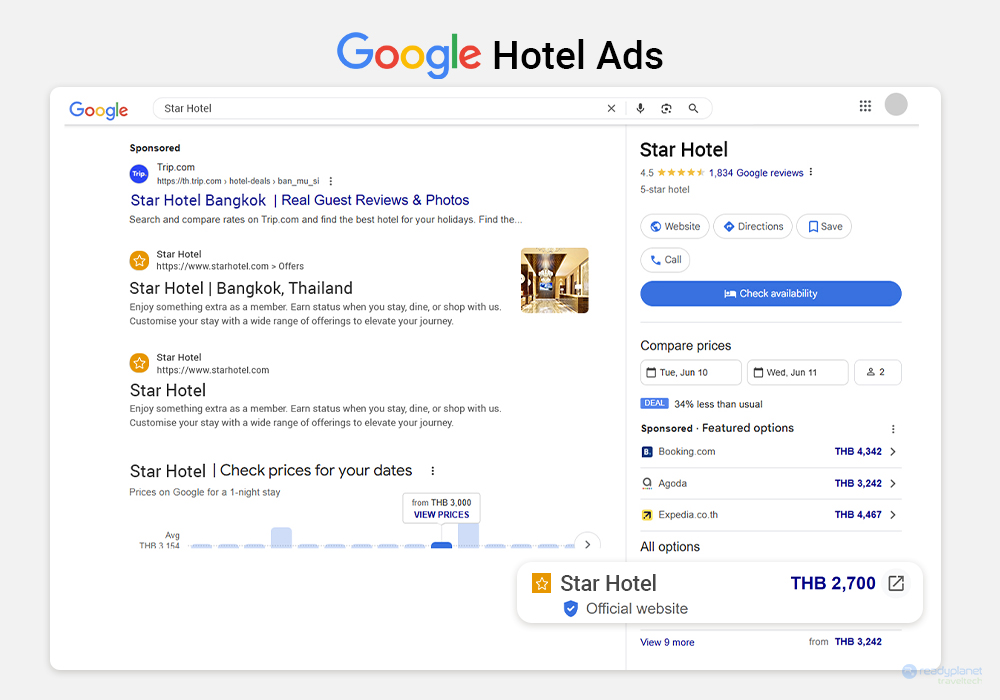Click the Compare prices heading
This screenshot has width=1000, height=700.
tap(686, 346)
